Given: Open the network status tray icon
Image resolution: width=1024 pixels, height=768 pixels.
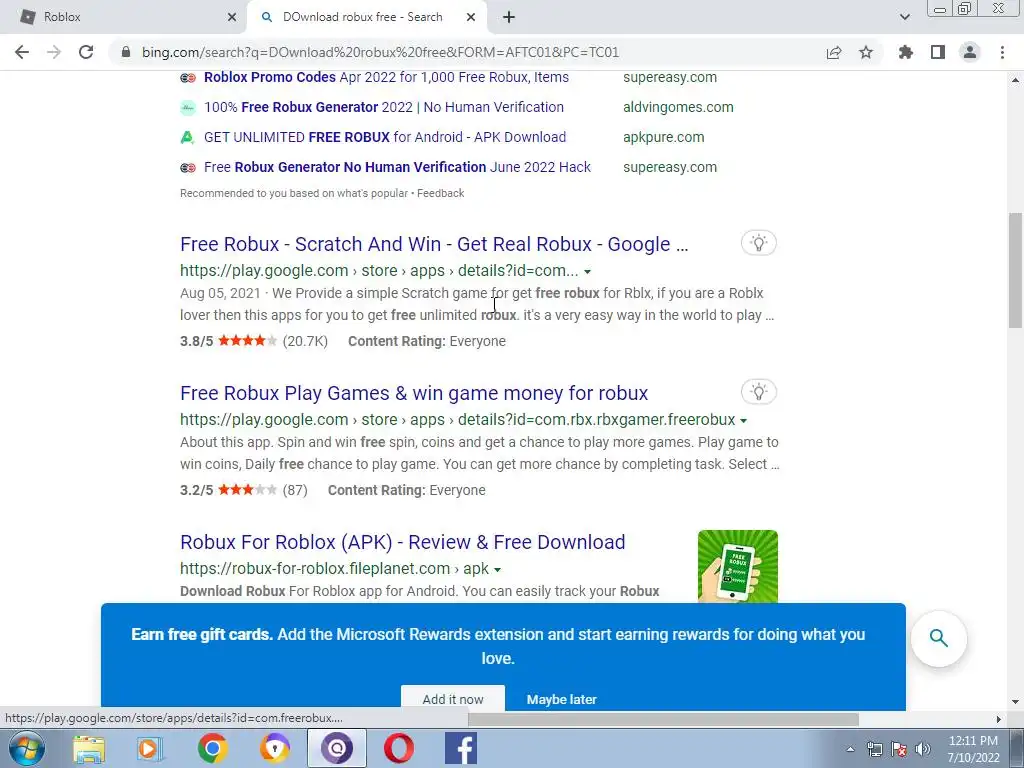Looking at the screenshot, I should (x=874, y=750).
